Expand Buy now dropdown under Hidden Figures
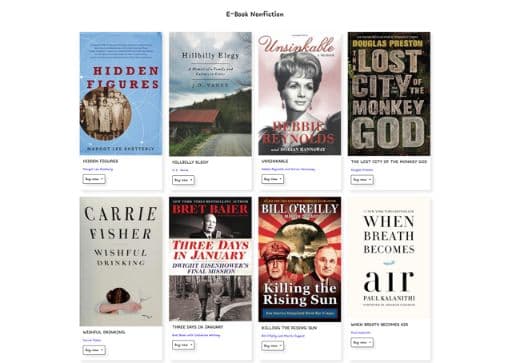Screen dimensions: 512x363 pos(94,179)
